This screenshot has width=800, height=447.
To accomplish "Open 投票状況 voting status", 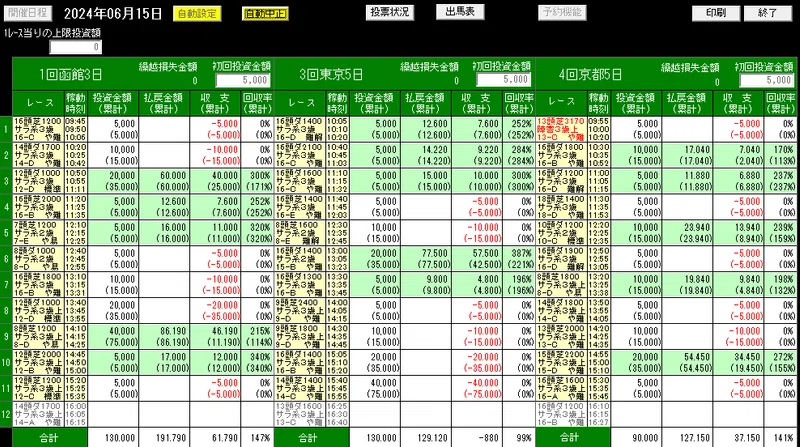I will [x=390, y=12].
